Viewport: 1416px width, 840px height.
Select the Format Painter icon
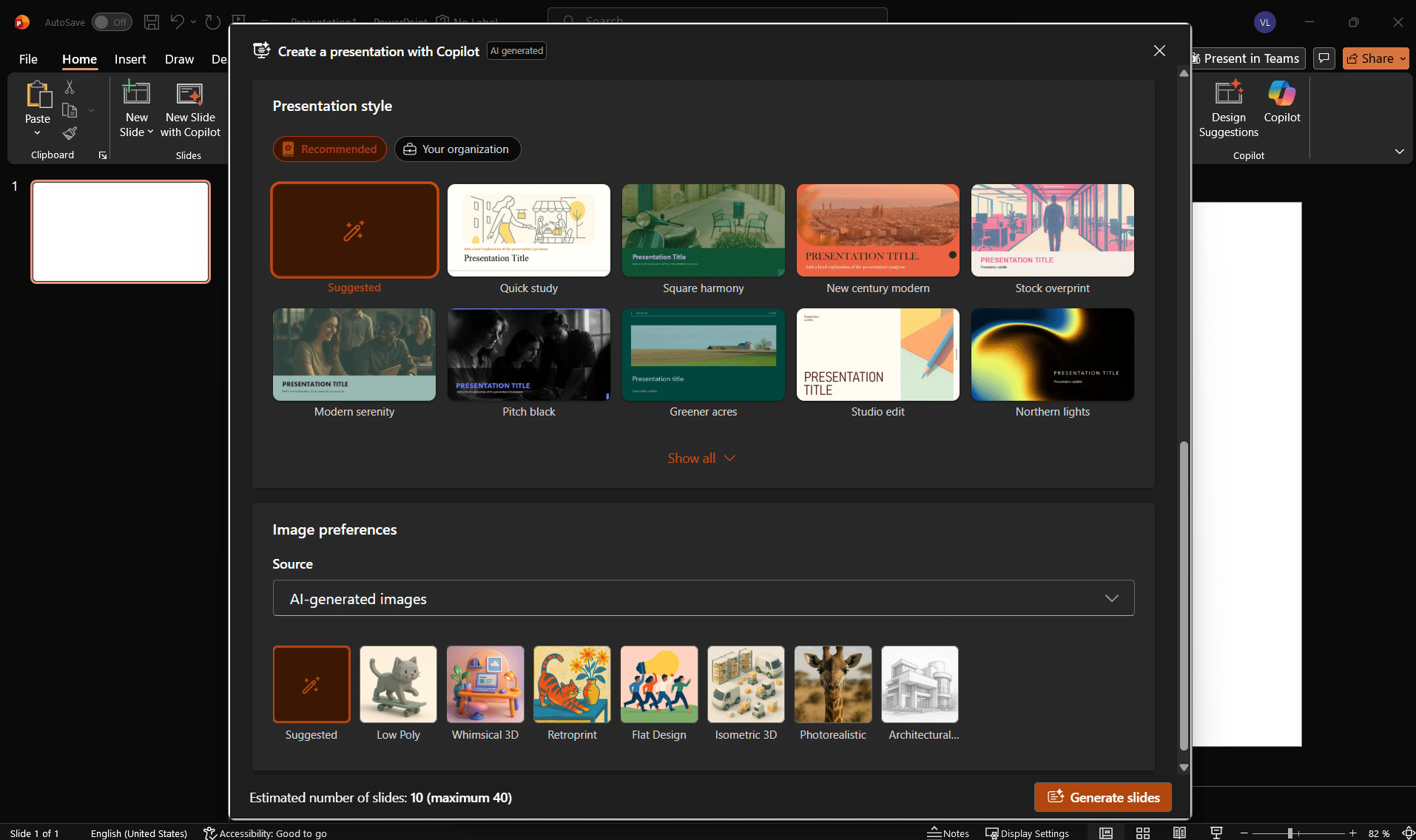(70, 134)
